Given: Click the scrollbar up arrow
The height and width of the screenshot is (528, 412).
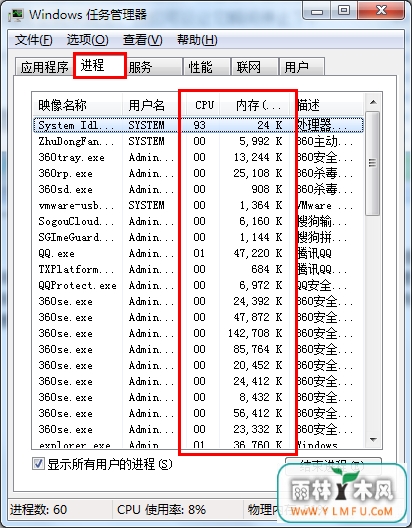Looking at the screenshot, I should (373, 102).
